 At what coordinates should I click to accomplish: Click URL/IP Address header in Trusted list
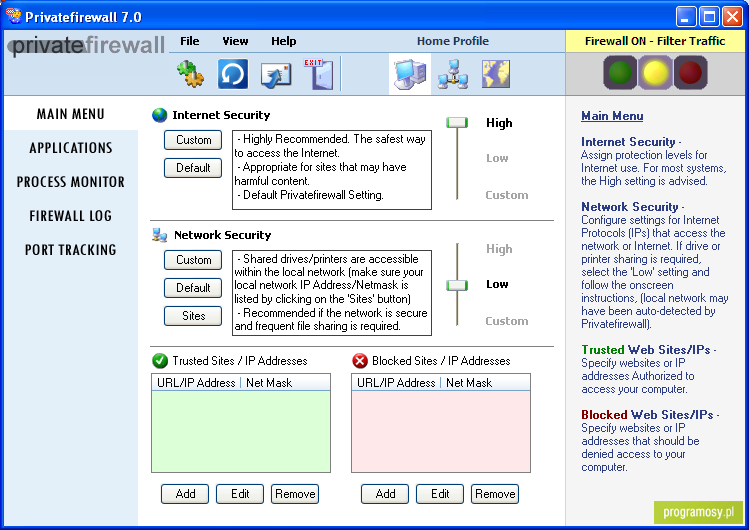pos(196,382)
